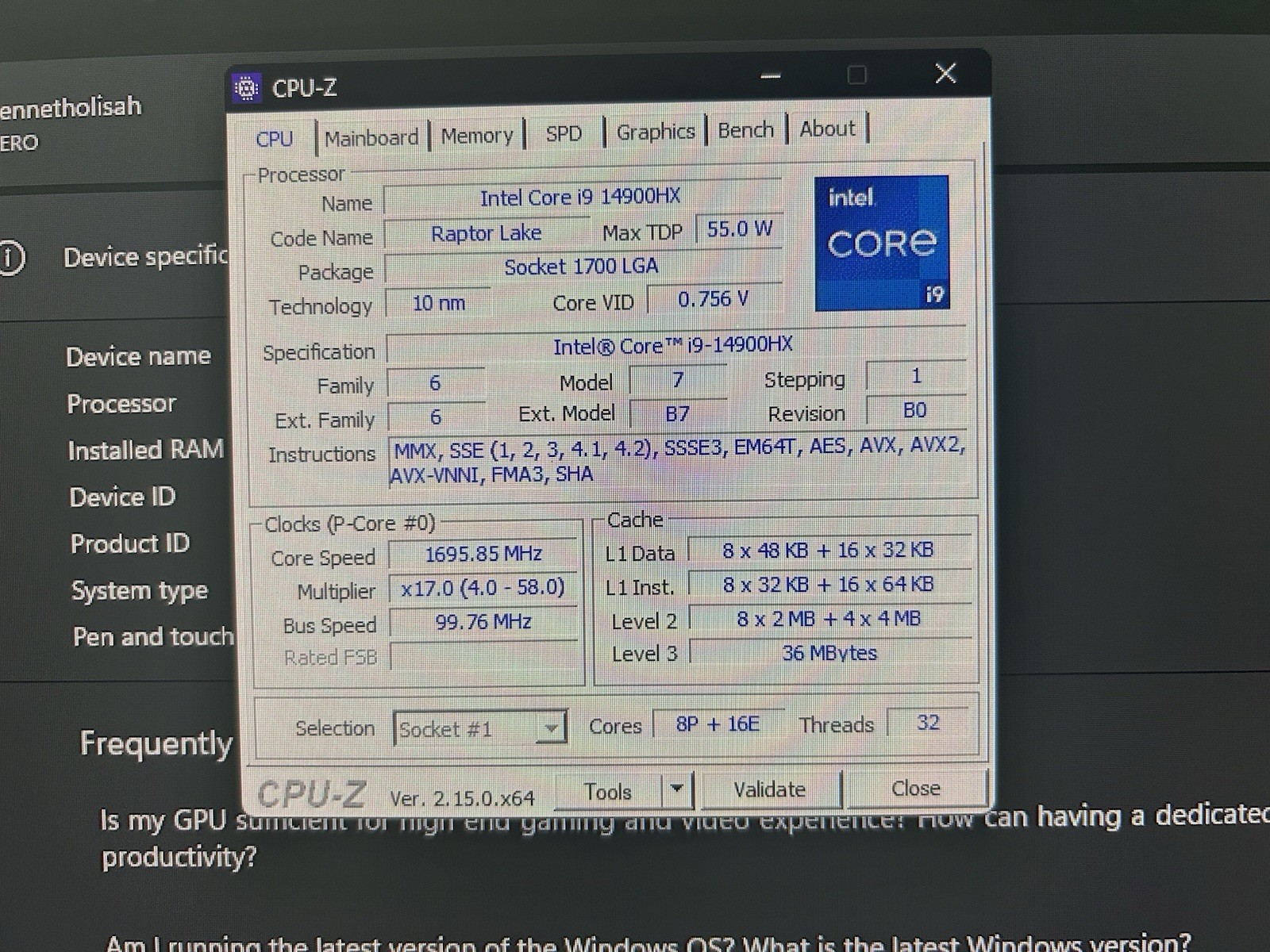Click the Close button in CPU-Z

[916, 788]
